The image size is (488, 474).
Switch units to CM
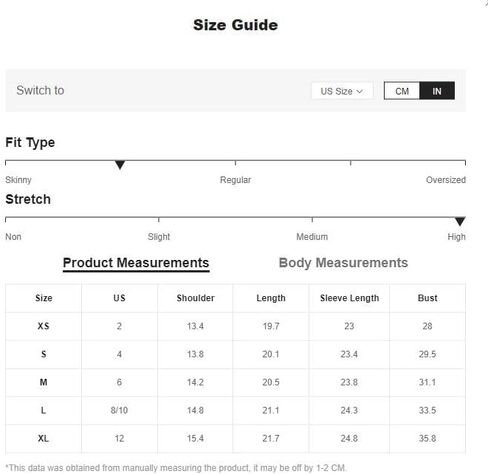pos(402,91)
